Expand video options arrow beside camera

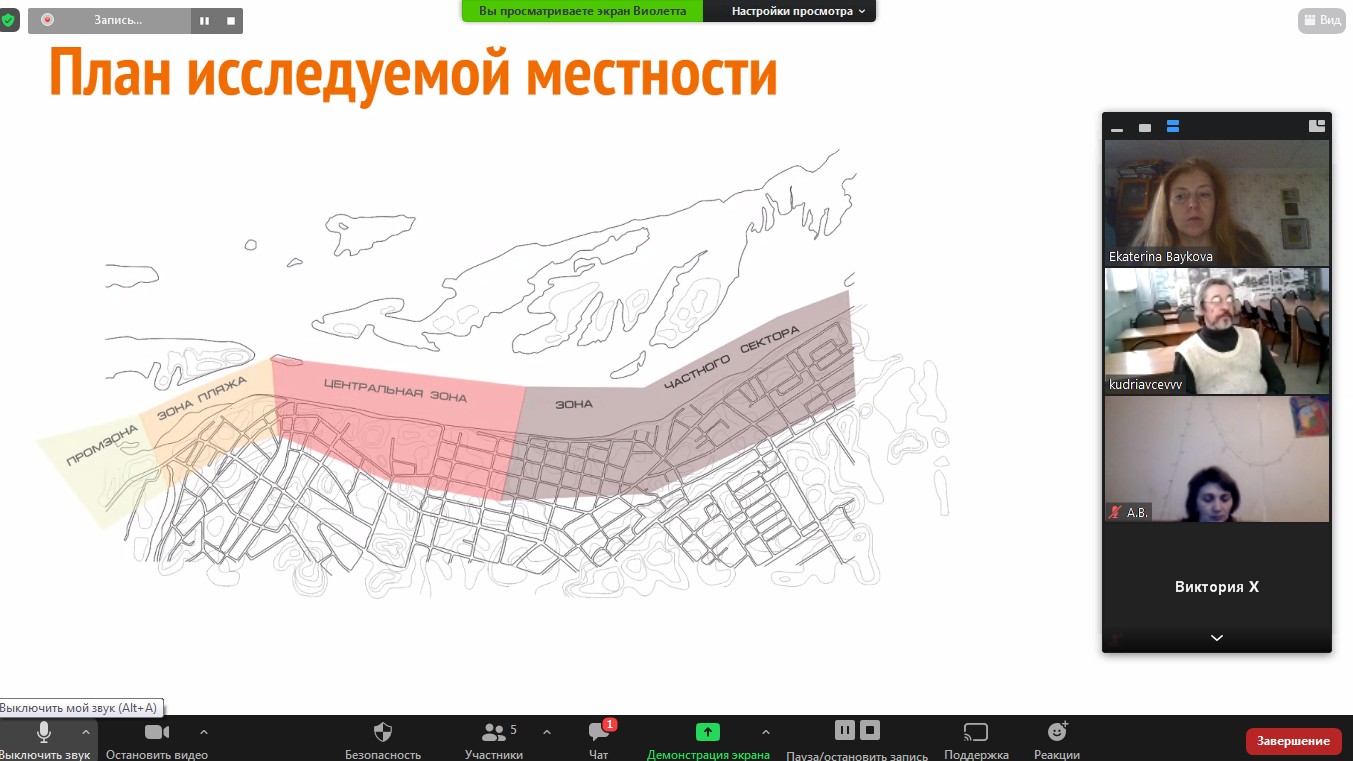tap(204, 732)
